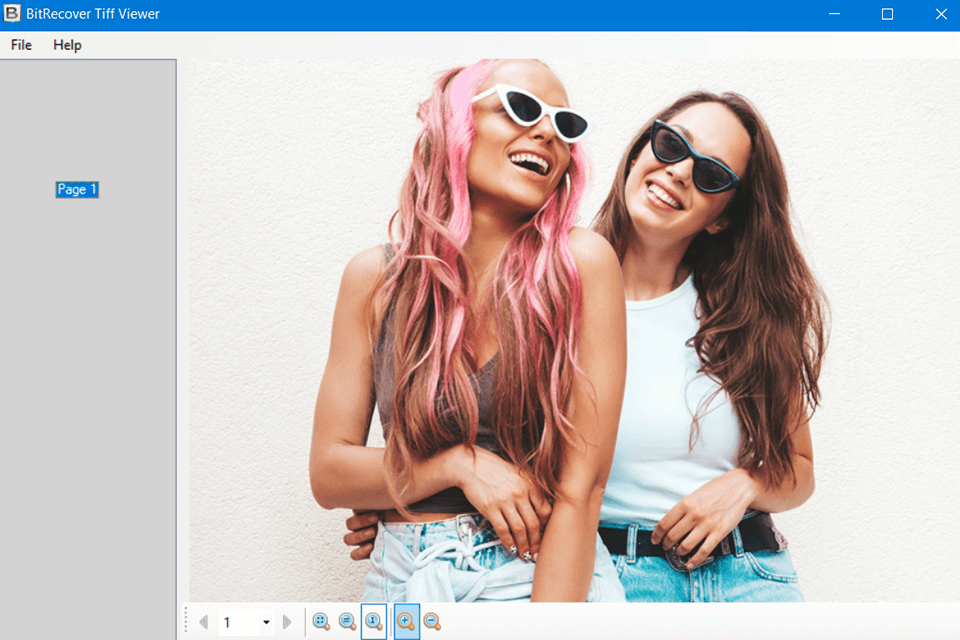Open the File menu
960x640 pixels.
[x=21, y=45]
